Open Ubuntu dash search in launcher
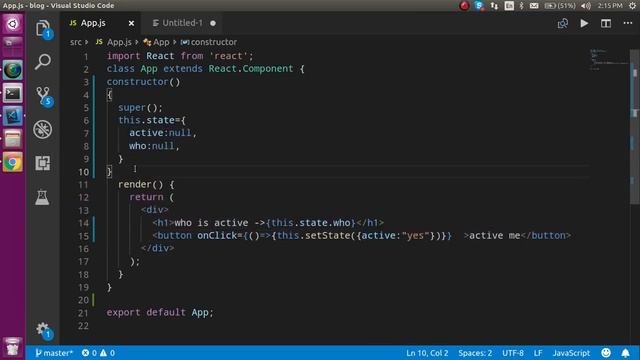The image size is (640, 360). (x=13, y=24)
